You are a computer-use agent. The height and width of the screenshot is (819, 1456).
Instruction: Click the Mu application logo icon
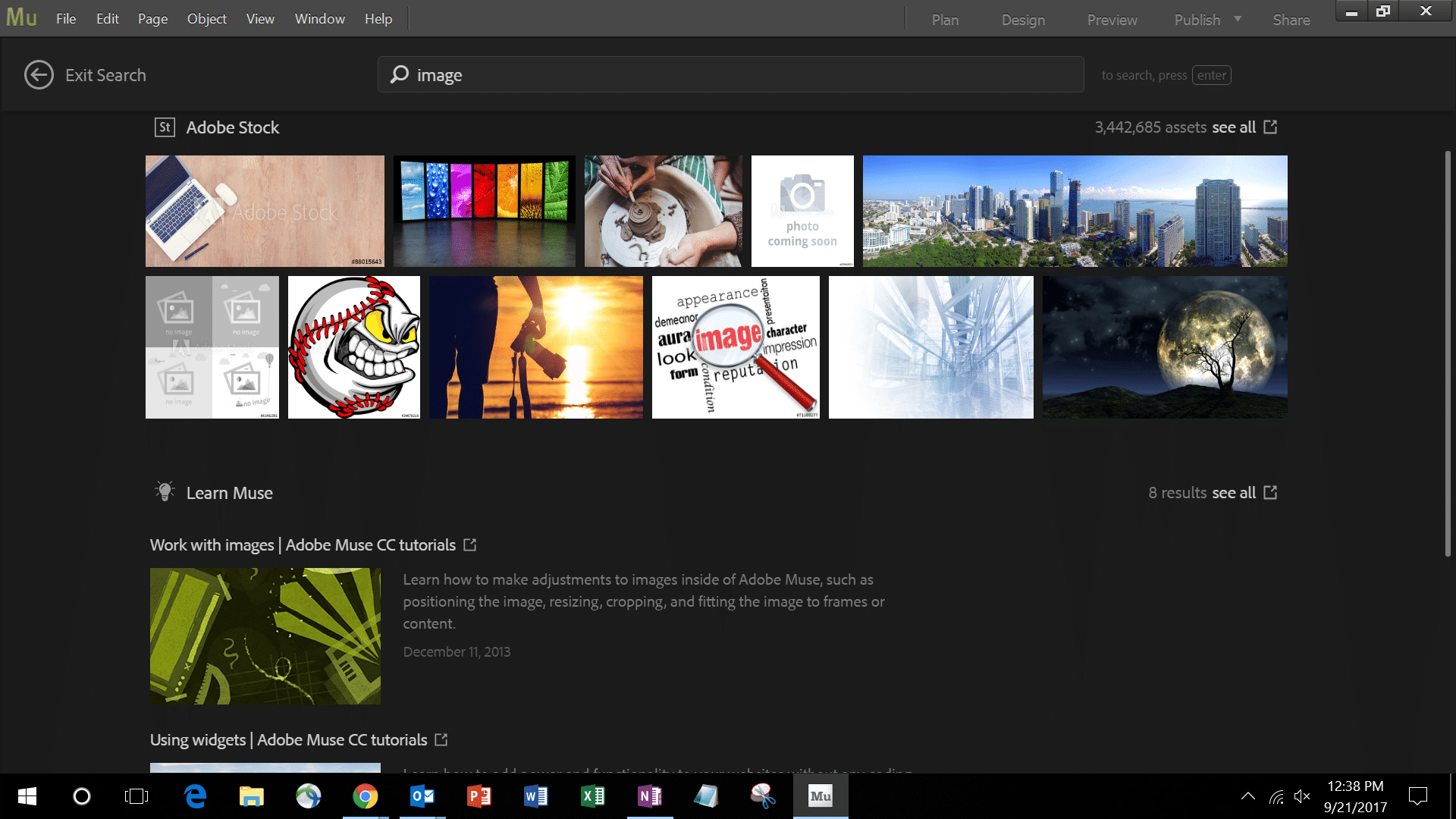tap(20, 17)
